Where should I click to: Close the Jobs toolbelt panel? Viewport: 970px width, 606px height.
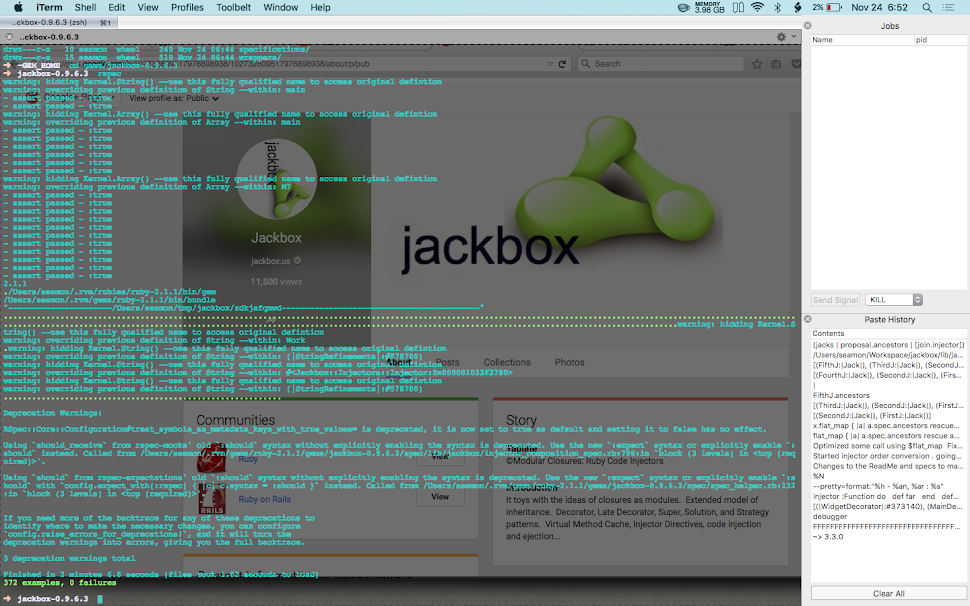pos(807,25)
